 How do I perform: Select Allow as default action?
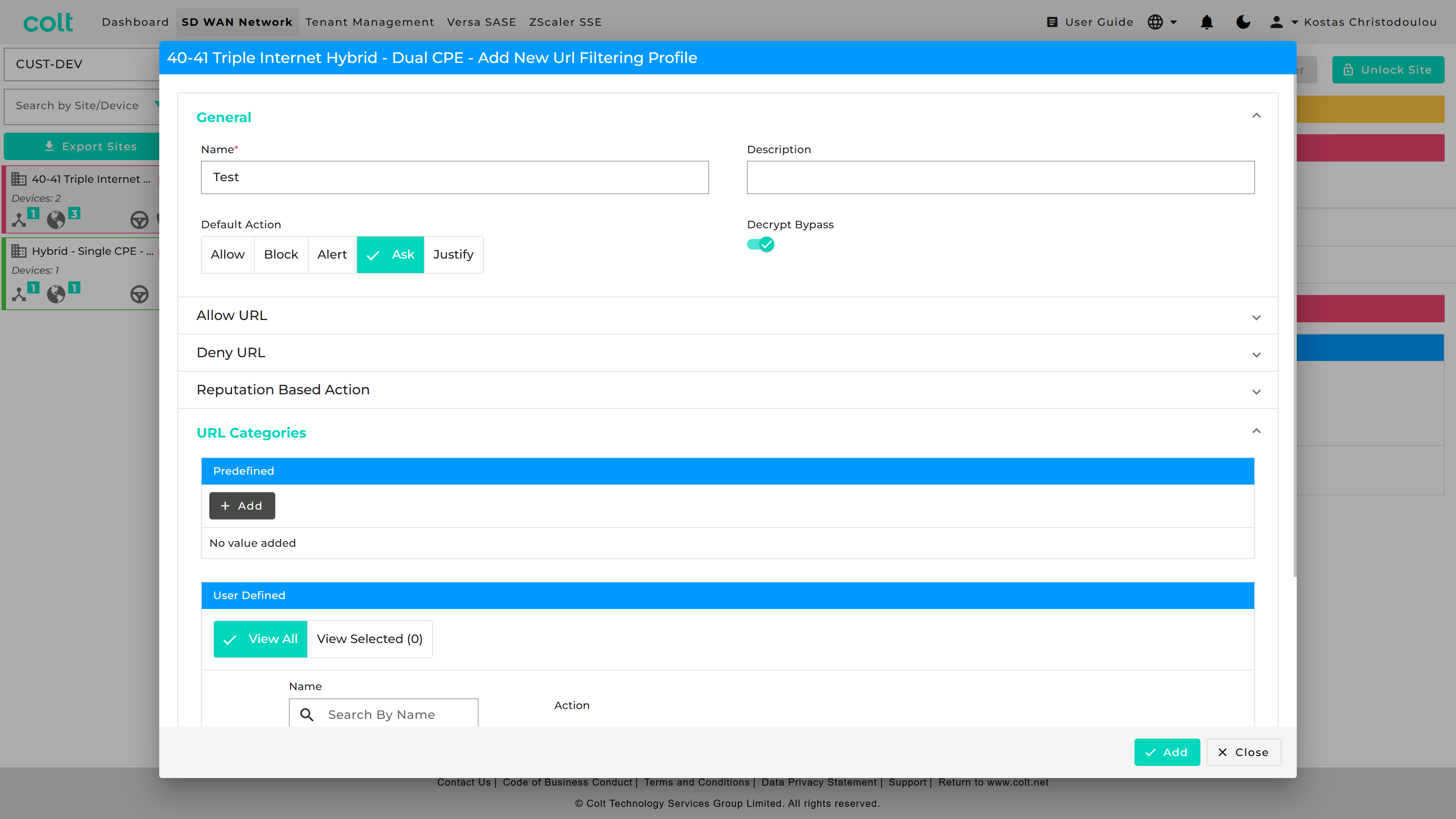[x=228, y=254]
